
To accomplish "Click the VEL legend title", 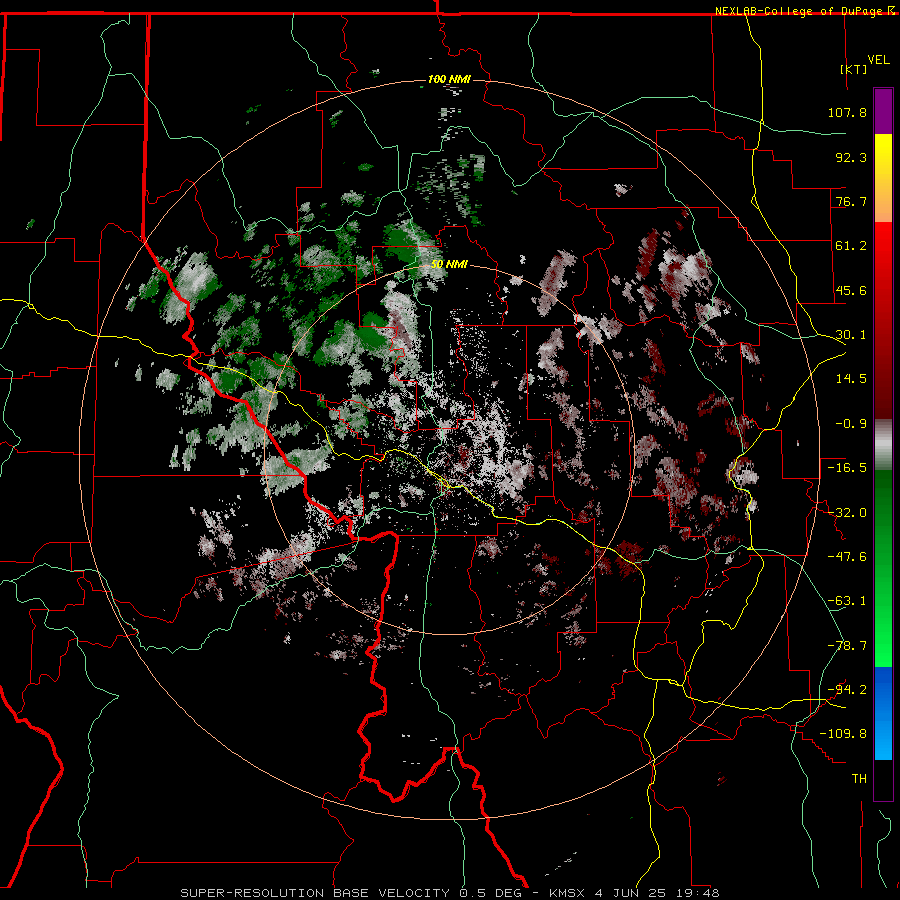I will (x=878, y=60).
